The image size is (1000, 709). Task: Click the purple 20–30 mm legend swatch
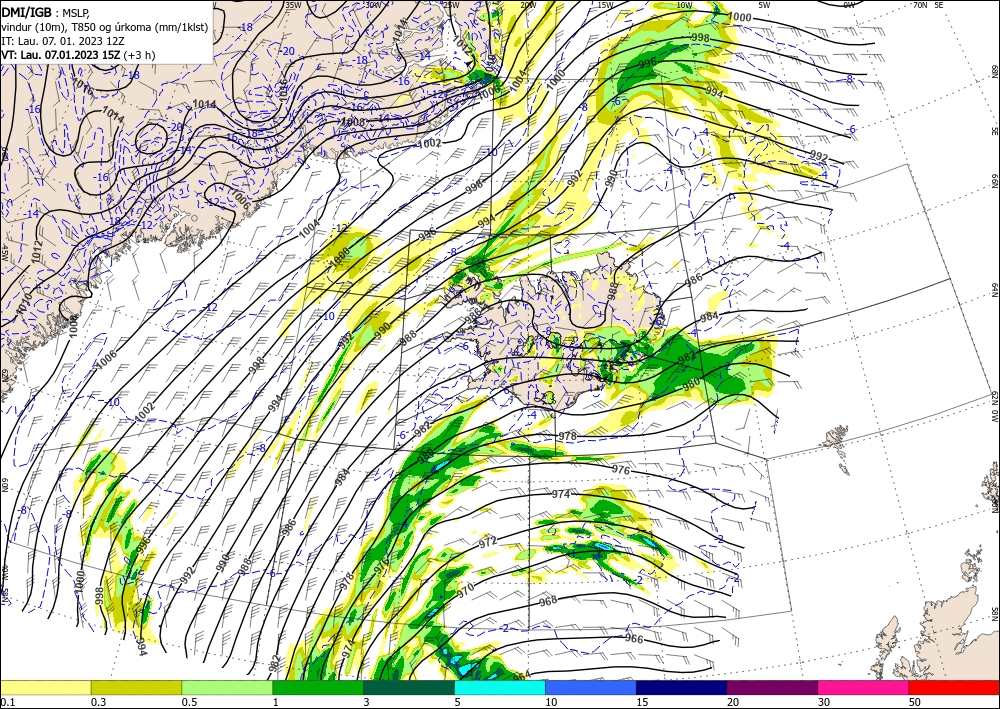tap(772, 687)
